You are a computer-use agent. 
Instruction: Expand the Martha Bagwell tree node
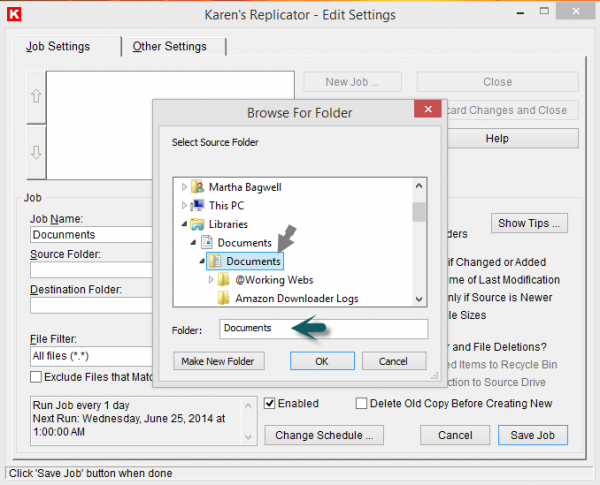[184, 187]
